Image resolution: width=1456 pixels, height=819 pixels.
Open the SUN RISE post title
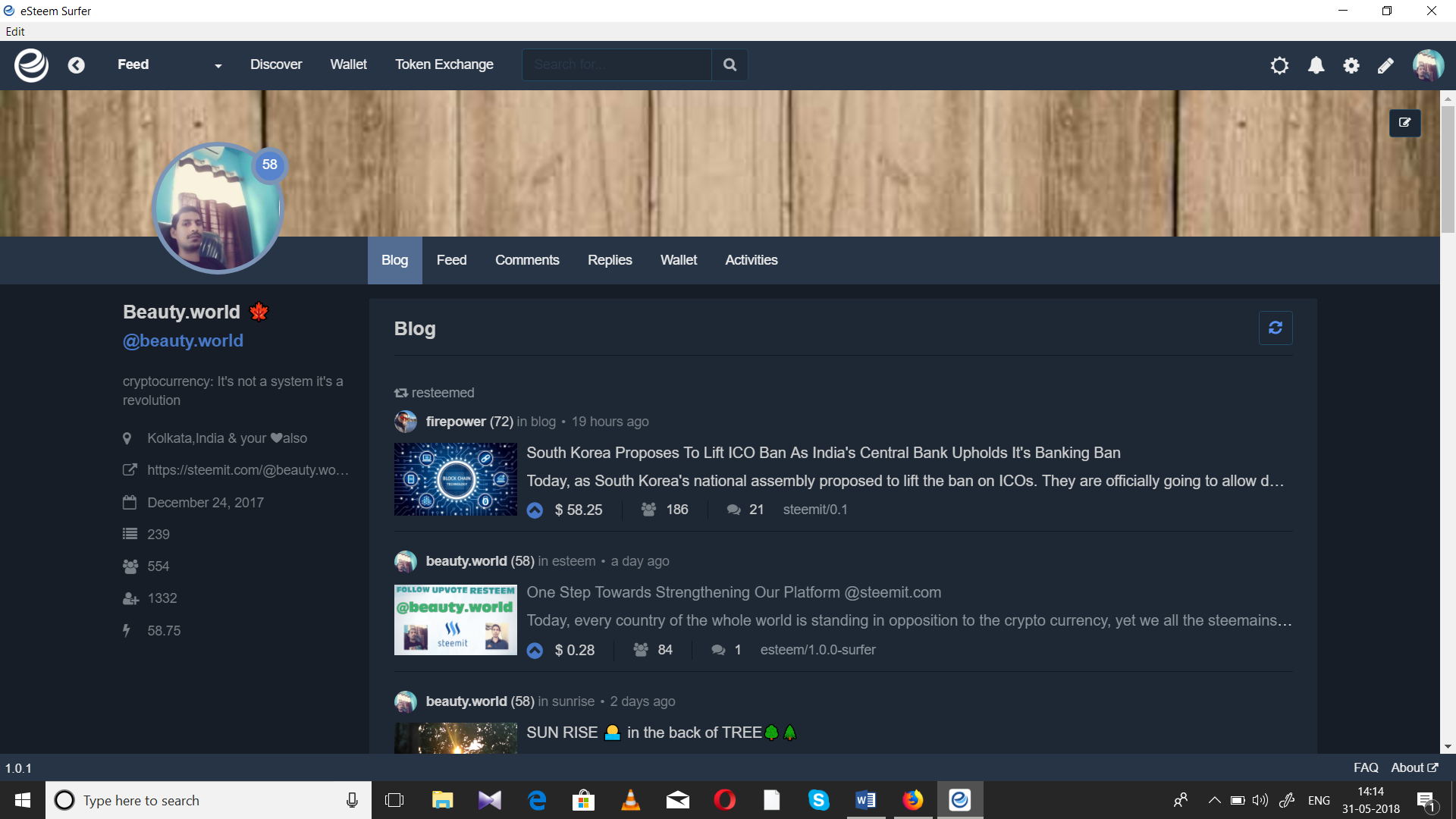click(661, 733)
